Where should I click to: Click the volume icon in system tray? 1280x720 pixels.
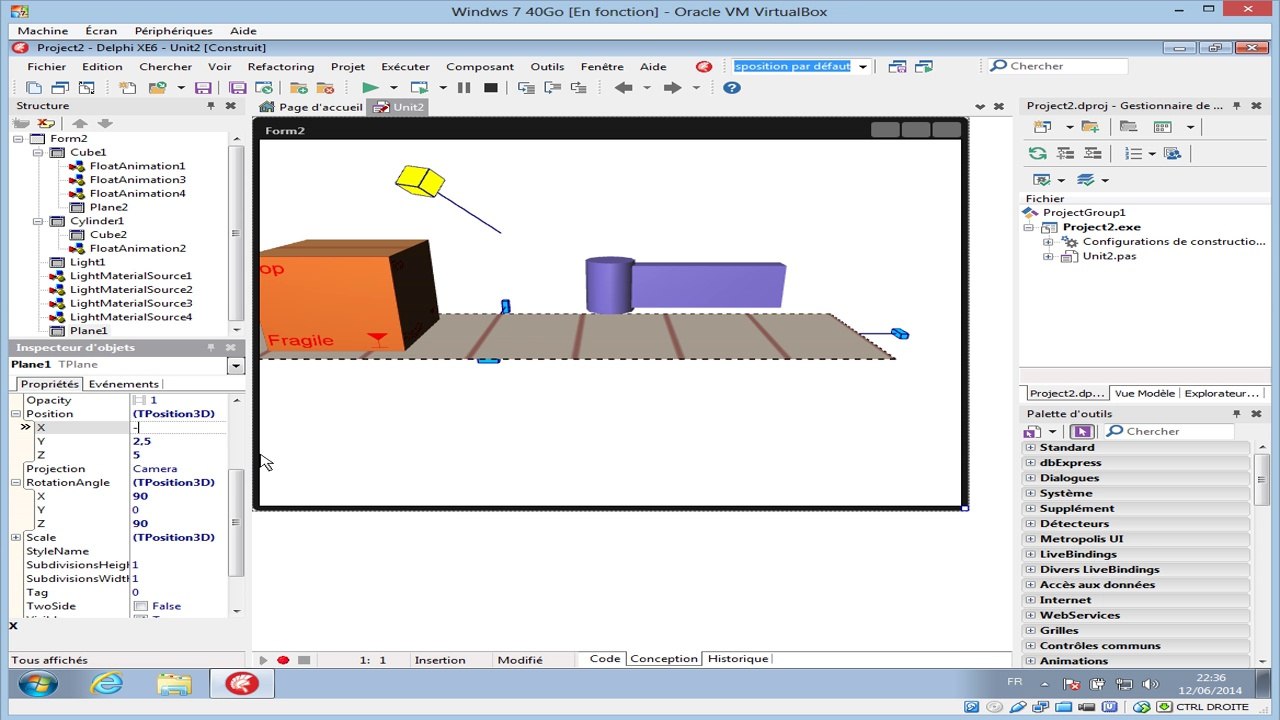pyautogui.click(x=1150, y=685)
